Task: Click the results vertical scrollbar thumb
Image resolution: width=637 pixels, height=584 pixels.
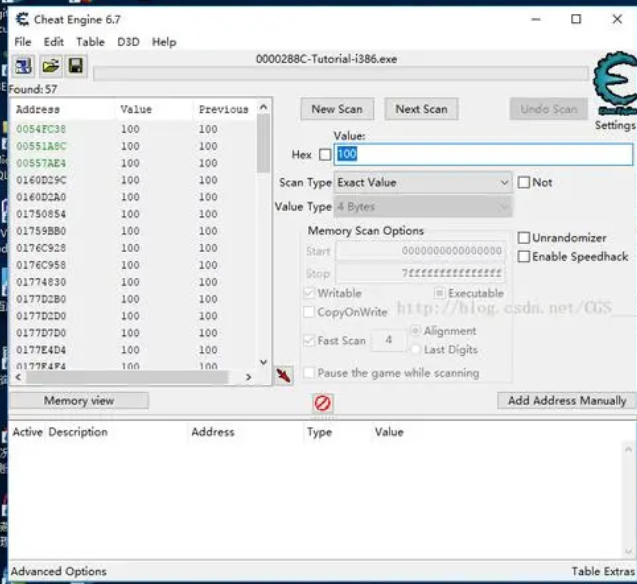Action: point(264,143)
